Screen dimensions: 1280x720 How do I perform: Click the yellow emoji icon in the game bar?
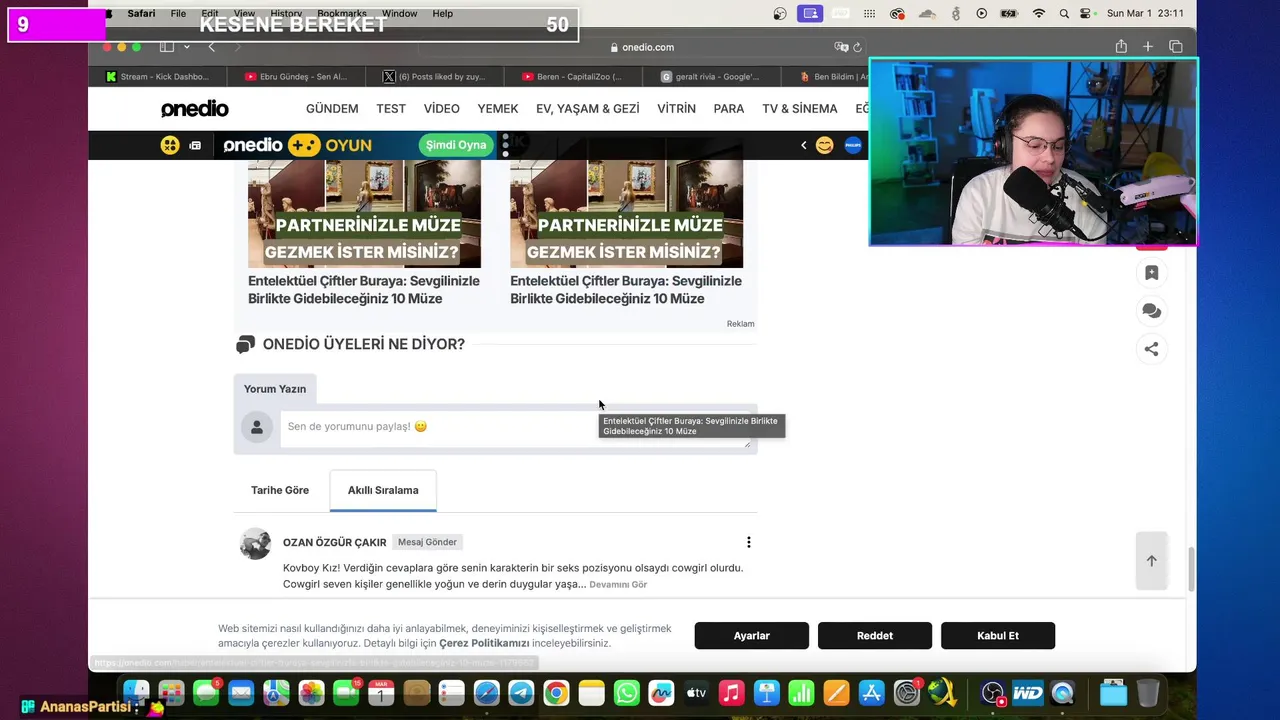pyautogui.click(x=170, y=145)
